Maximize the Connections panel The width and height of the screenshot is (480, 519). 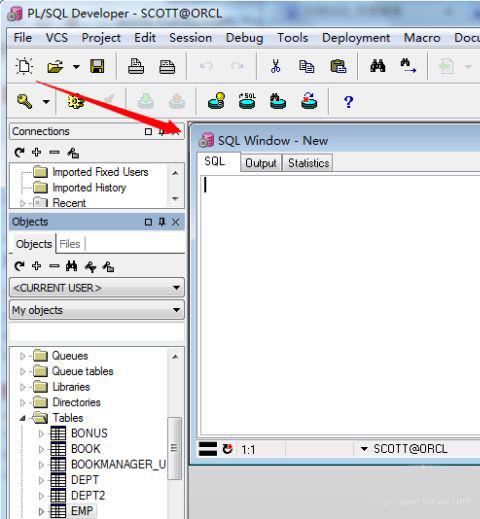point(148,132)
